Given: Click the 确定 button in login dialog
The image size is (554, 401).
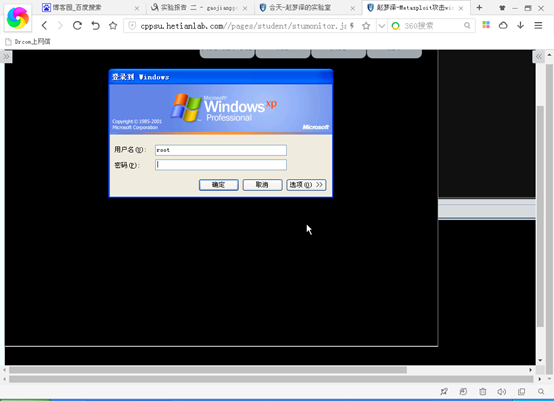Looking at the screenshot, I should [x=219, y=185].
